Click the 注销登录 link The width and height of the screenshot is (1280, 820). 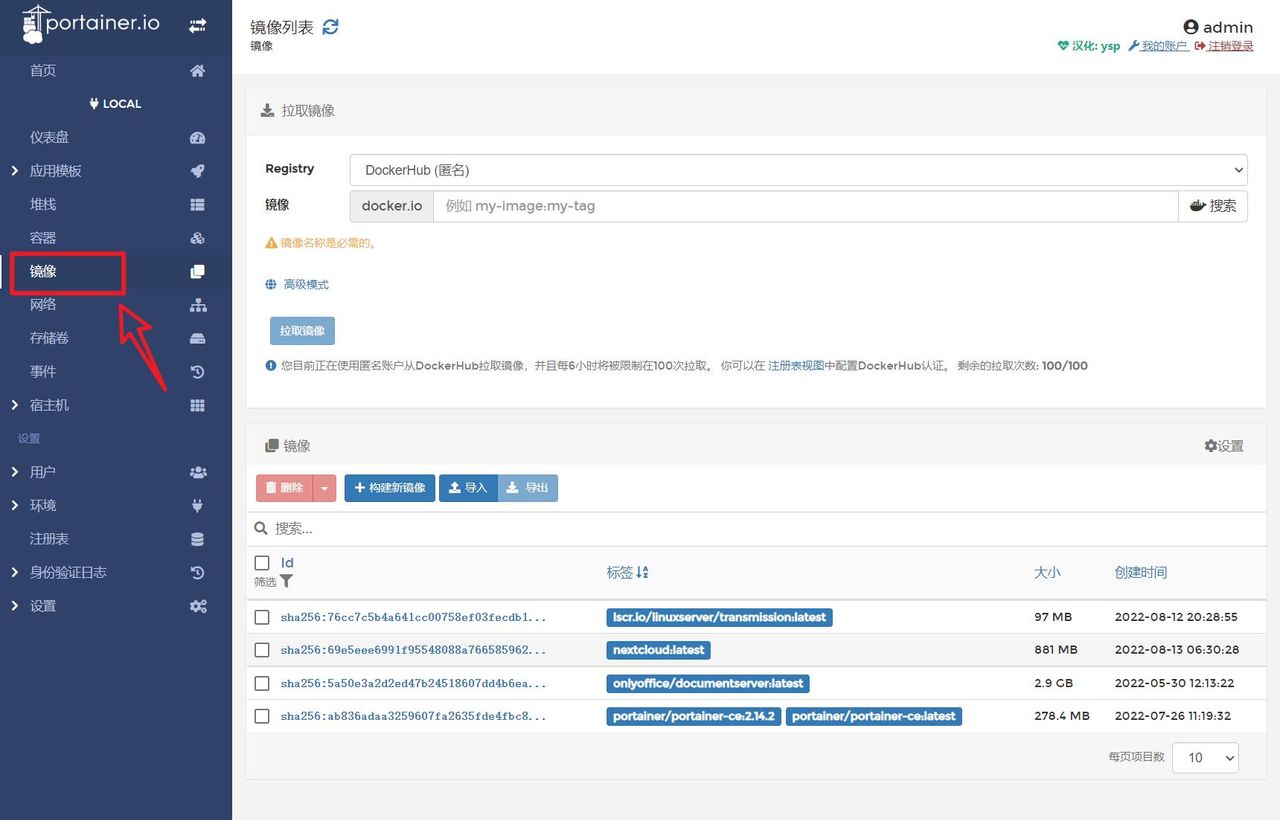pyautogui.click(x=1224, y=46)
